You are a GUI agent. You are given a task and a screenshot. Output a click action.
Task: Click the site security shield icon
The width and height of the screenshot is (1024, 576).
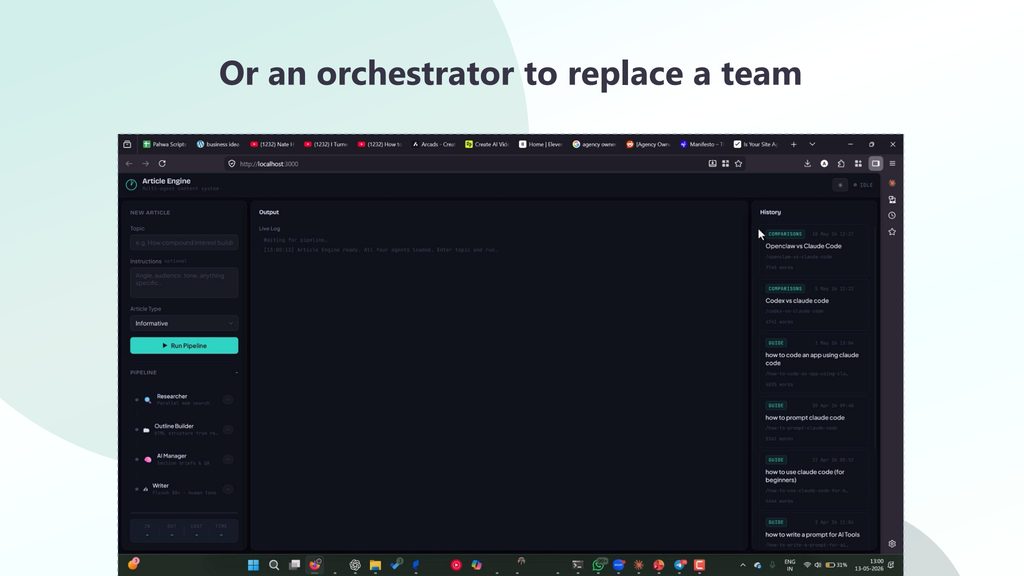coord(231,164)
